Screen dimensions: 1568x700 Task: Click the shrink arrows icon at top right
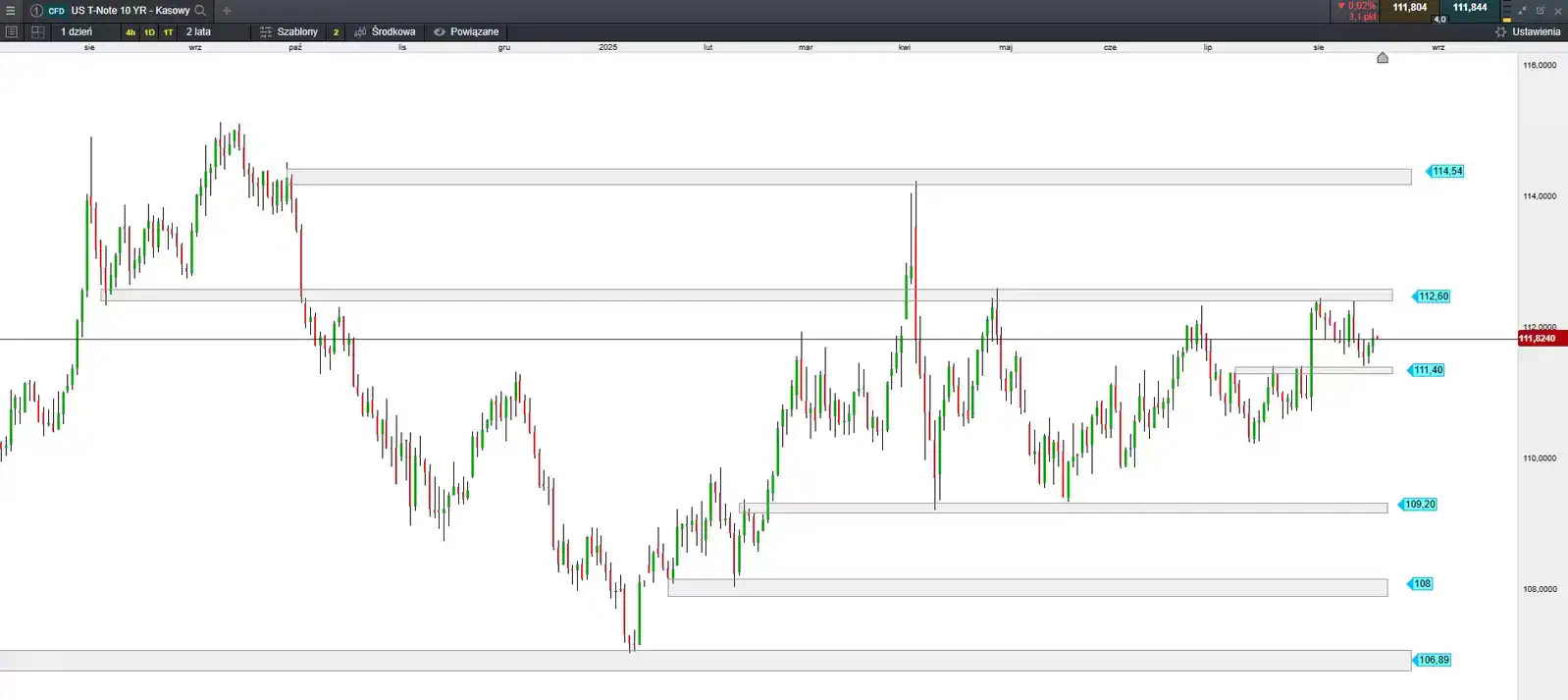tap(1522, 11)
